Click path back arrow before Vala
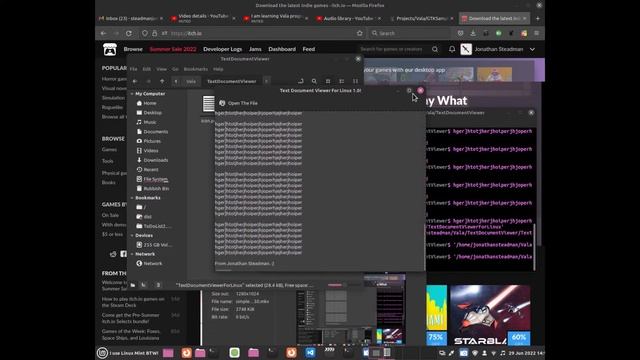The width and height of the screenshot is (640, 360). click(x=176, y=81)
